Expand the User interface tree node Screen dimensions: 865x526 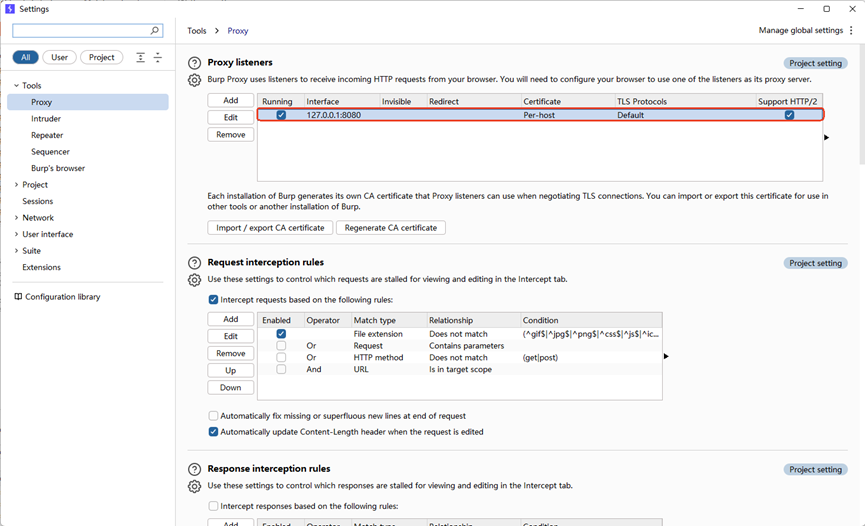coord(16,234)
